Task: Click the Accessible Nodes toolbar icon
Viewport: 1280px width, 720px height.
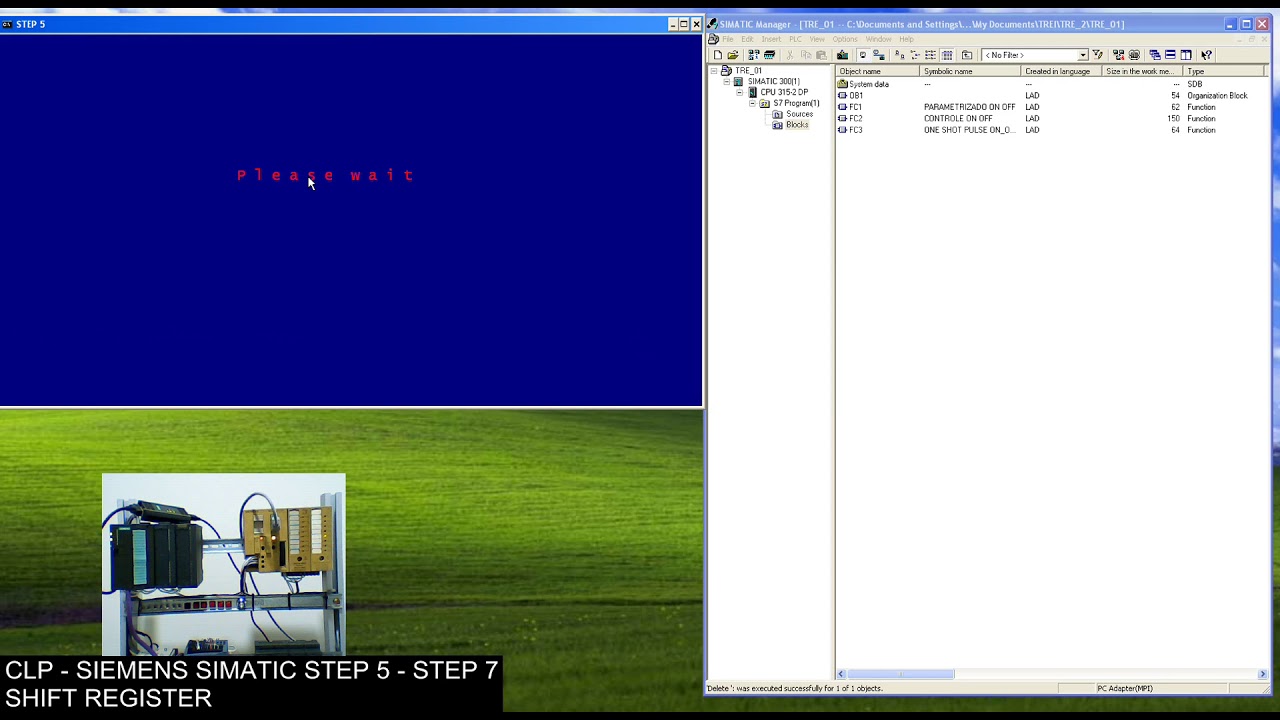Action: coord(753,55)
